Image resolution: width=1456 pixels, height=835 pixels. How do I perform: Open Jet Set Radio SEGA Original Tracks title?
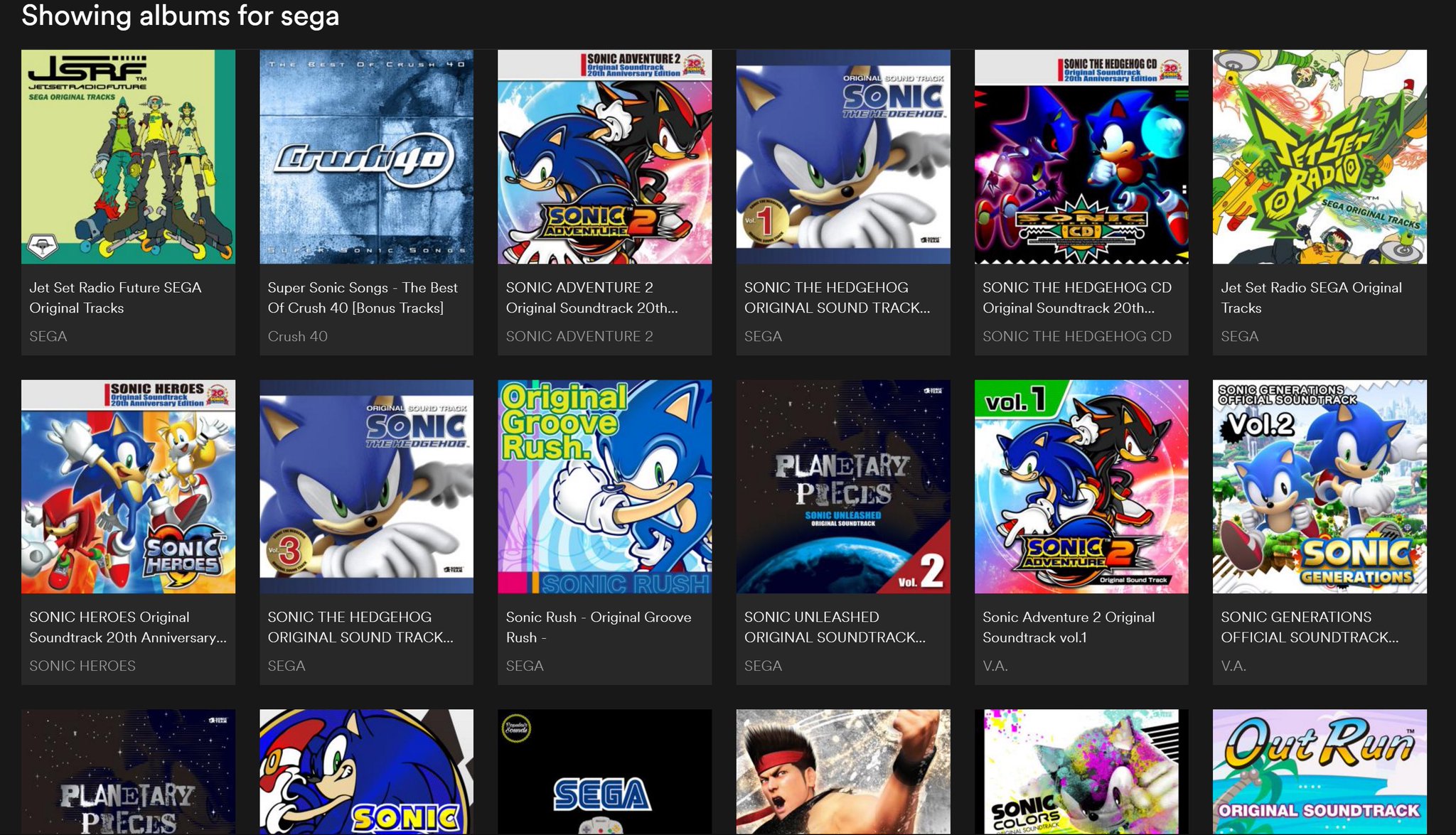point(1311,298)
